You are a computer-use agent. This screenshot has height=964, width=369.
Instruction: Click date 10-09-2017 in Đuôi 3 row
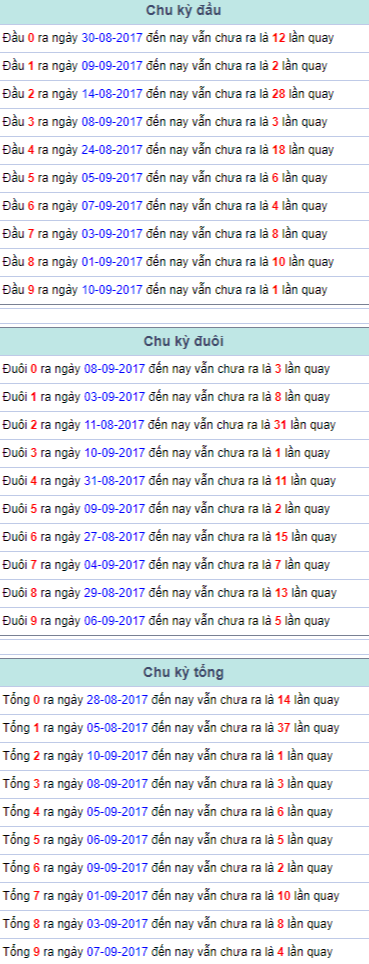pos(114,453)
